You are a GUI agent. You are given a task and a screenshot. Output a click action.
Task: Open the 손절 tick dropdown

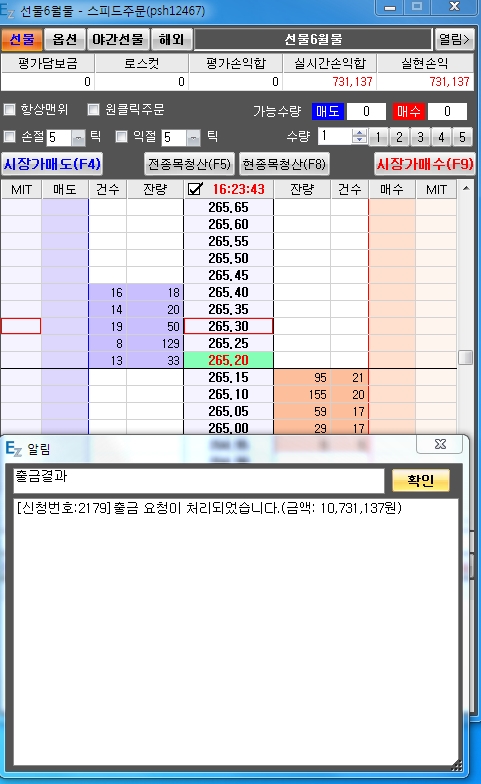78,138
